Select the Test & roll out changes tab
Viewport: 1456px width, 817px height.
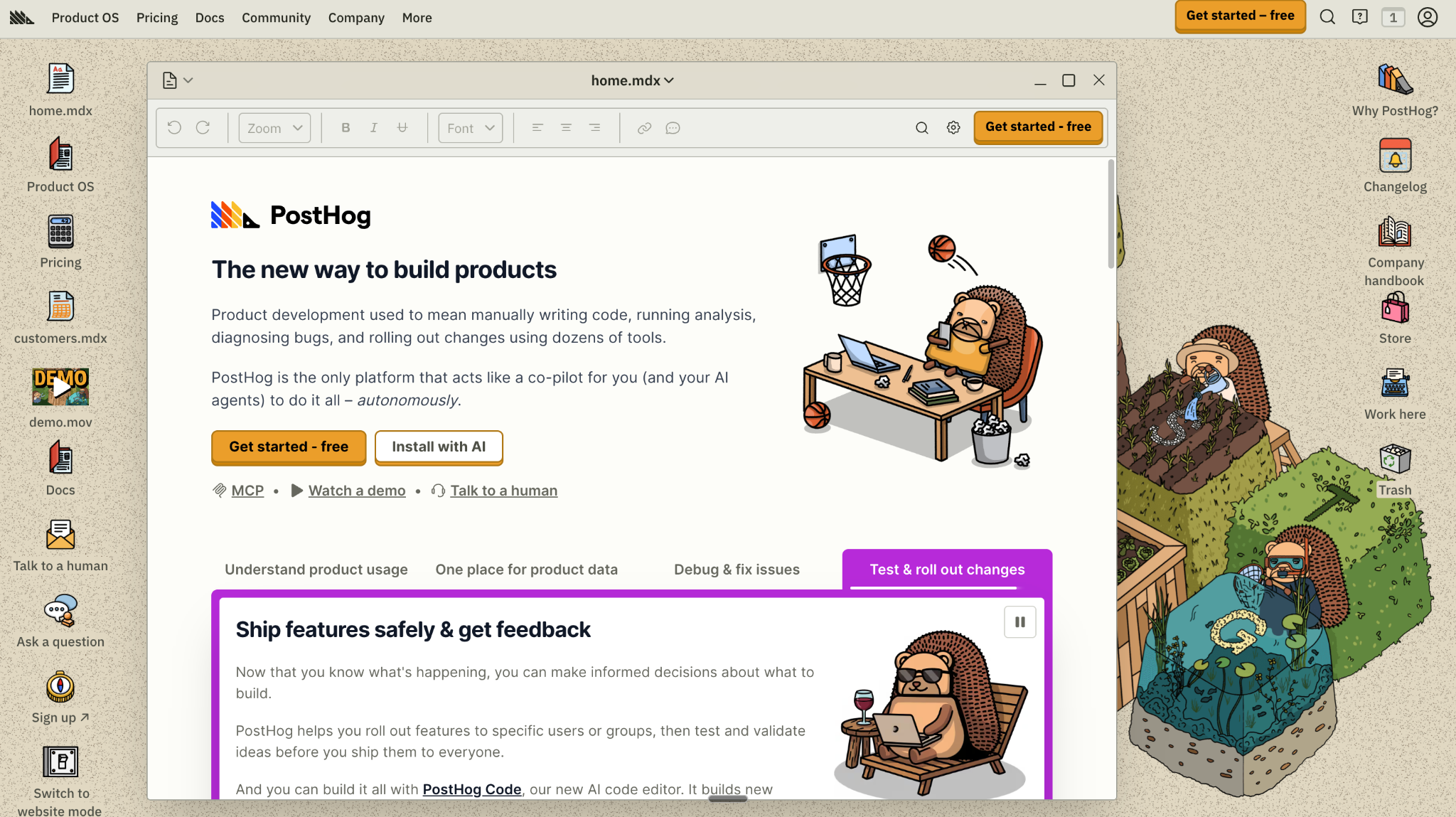(947, 570)
